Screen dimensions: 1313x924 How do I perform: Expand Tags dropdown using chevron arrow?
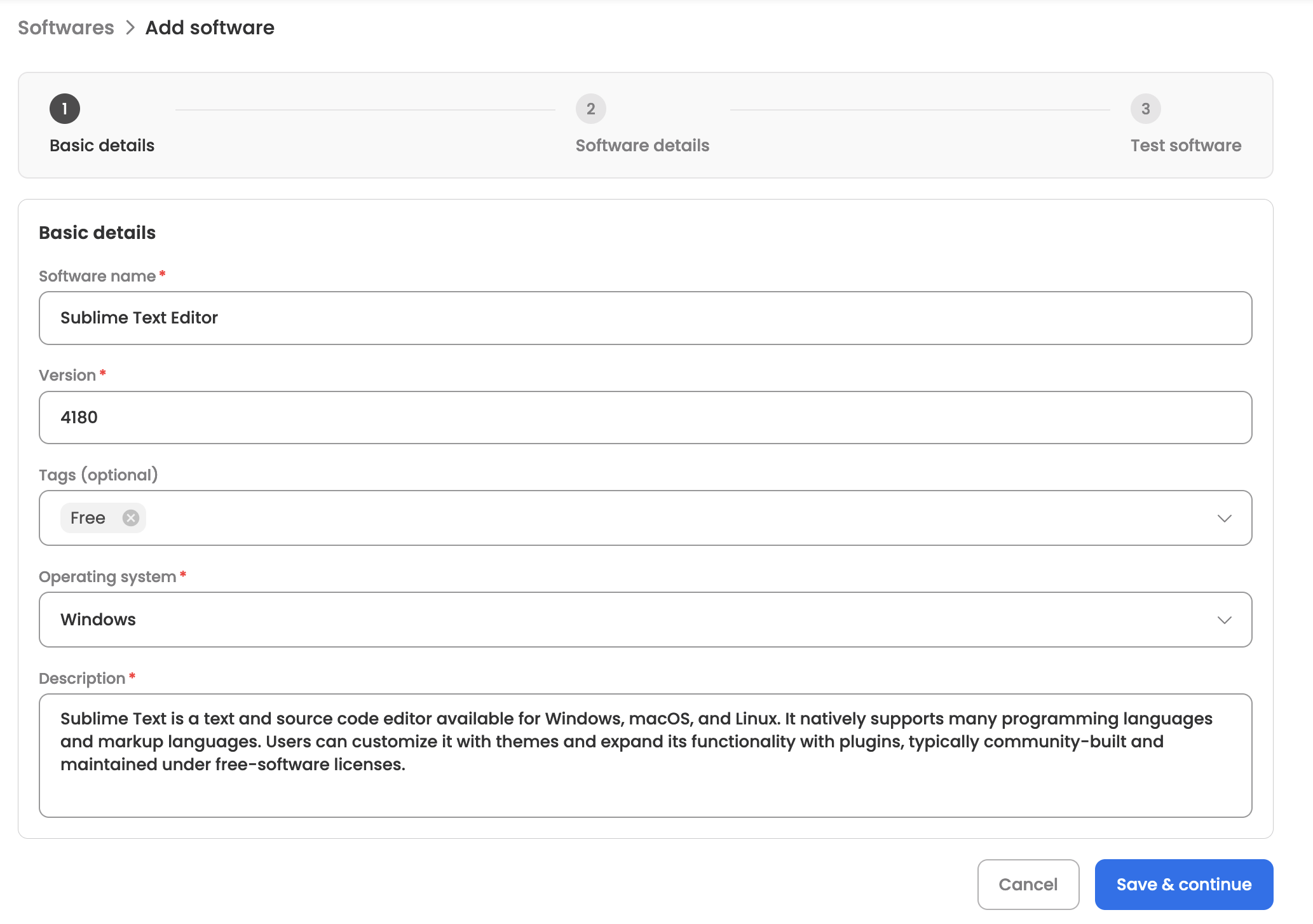[x=1224, y=519]
